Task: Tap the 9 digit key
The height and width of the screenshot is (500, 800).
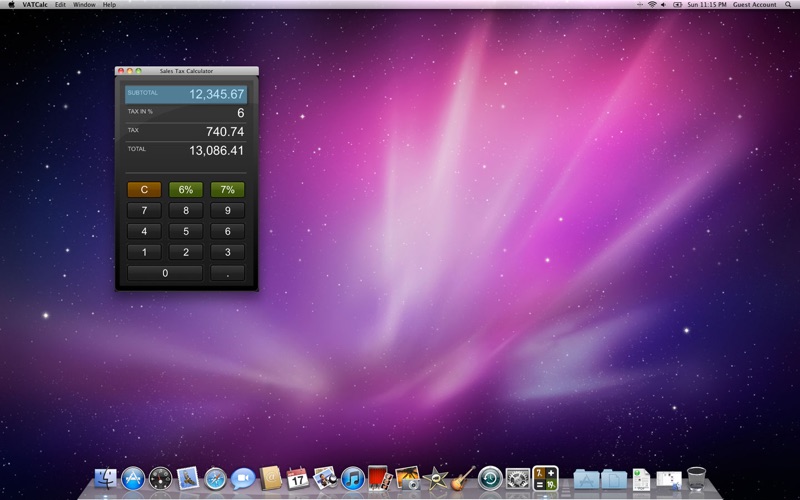Action: click(228, 210)
